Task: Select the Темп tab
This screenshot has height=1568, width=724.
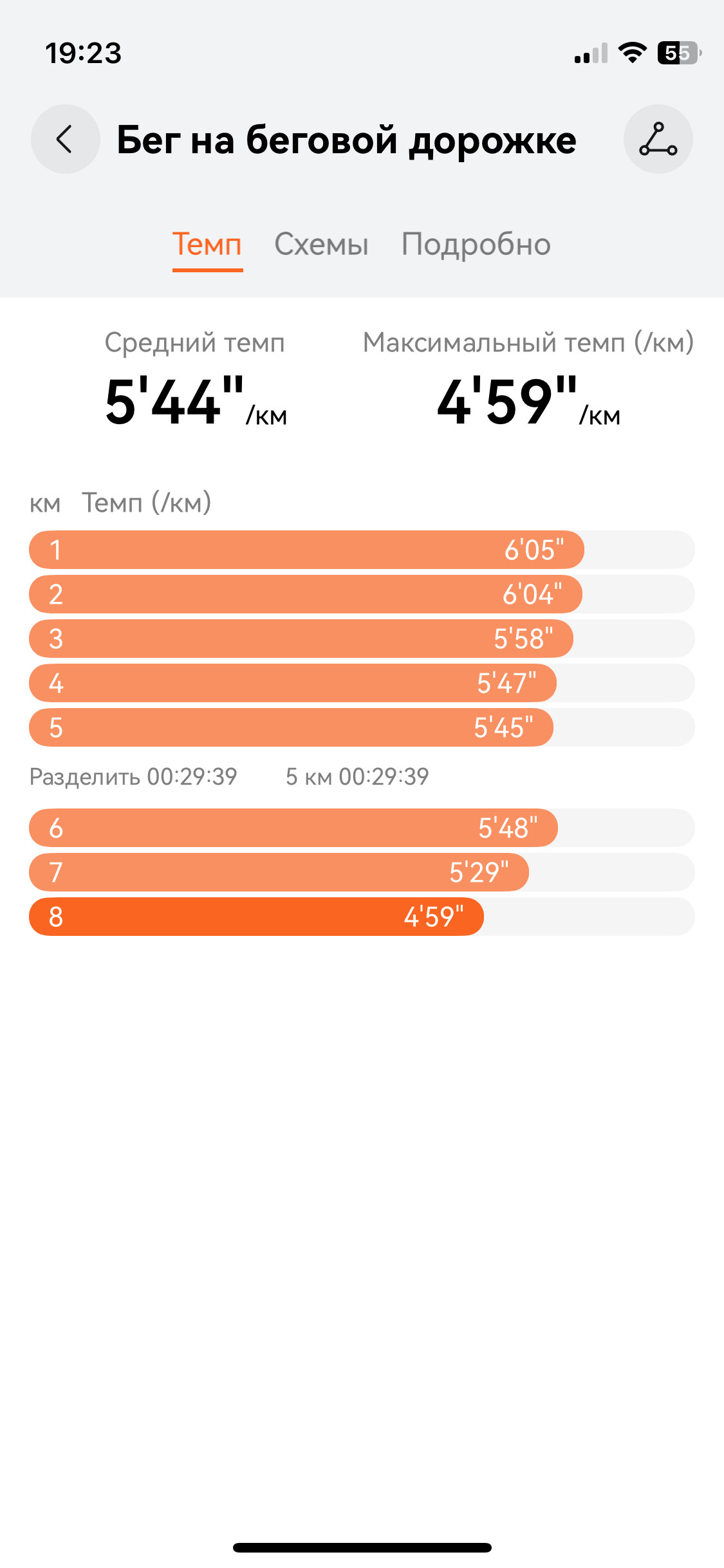Action: click(x=207, y=245)
